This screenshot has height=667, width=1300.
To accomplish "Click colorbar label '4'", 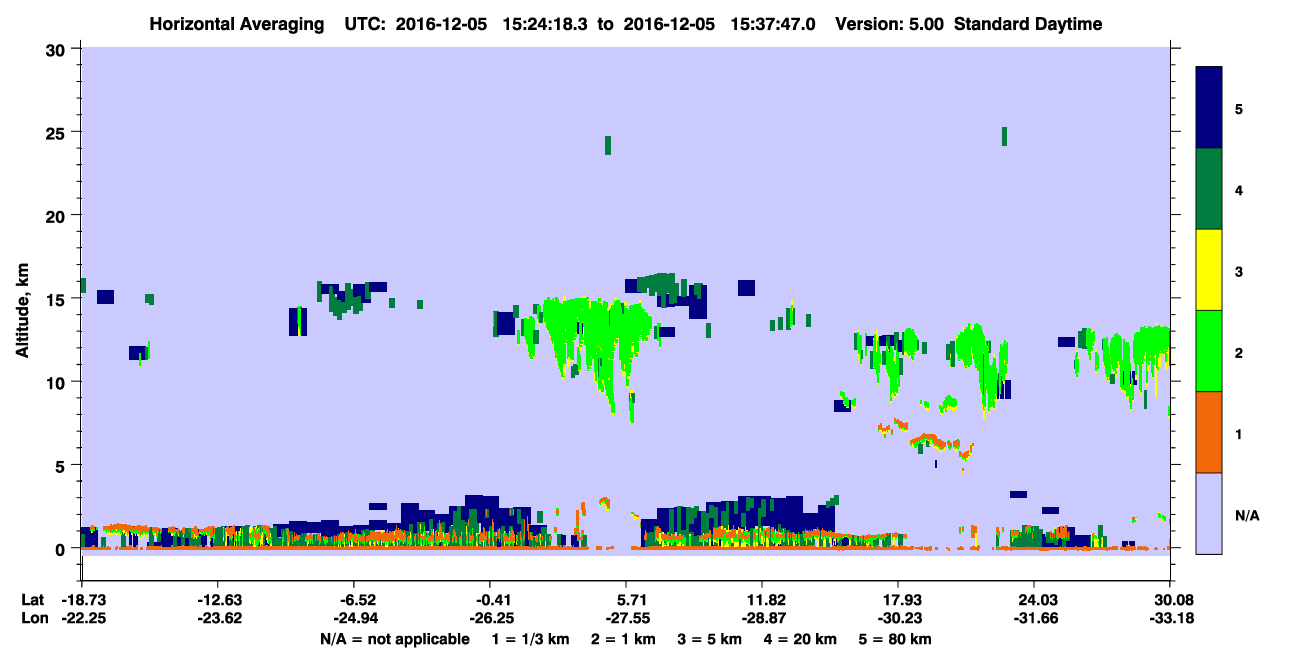I will click(x=1239, y=189).
